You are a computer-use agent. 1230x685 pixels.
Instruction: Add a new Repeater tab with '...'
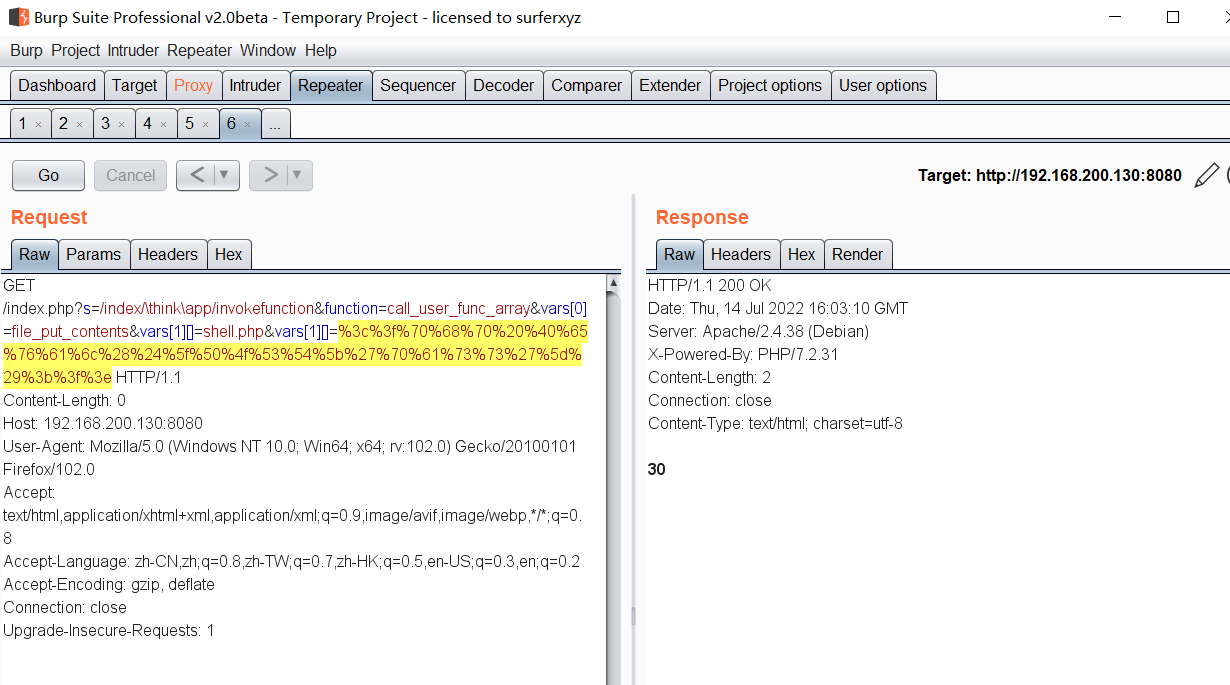pyautogui.click(x=275, y=124)
